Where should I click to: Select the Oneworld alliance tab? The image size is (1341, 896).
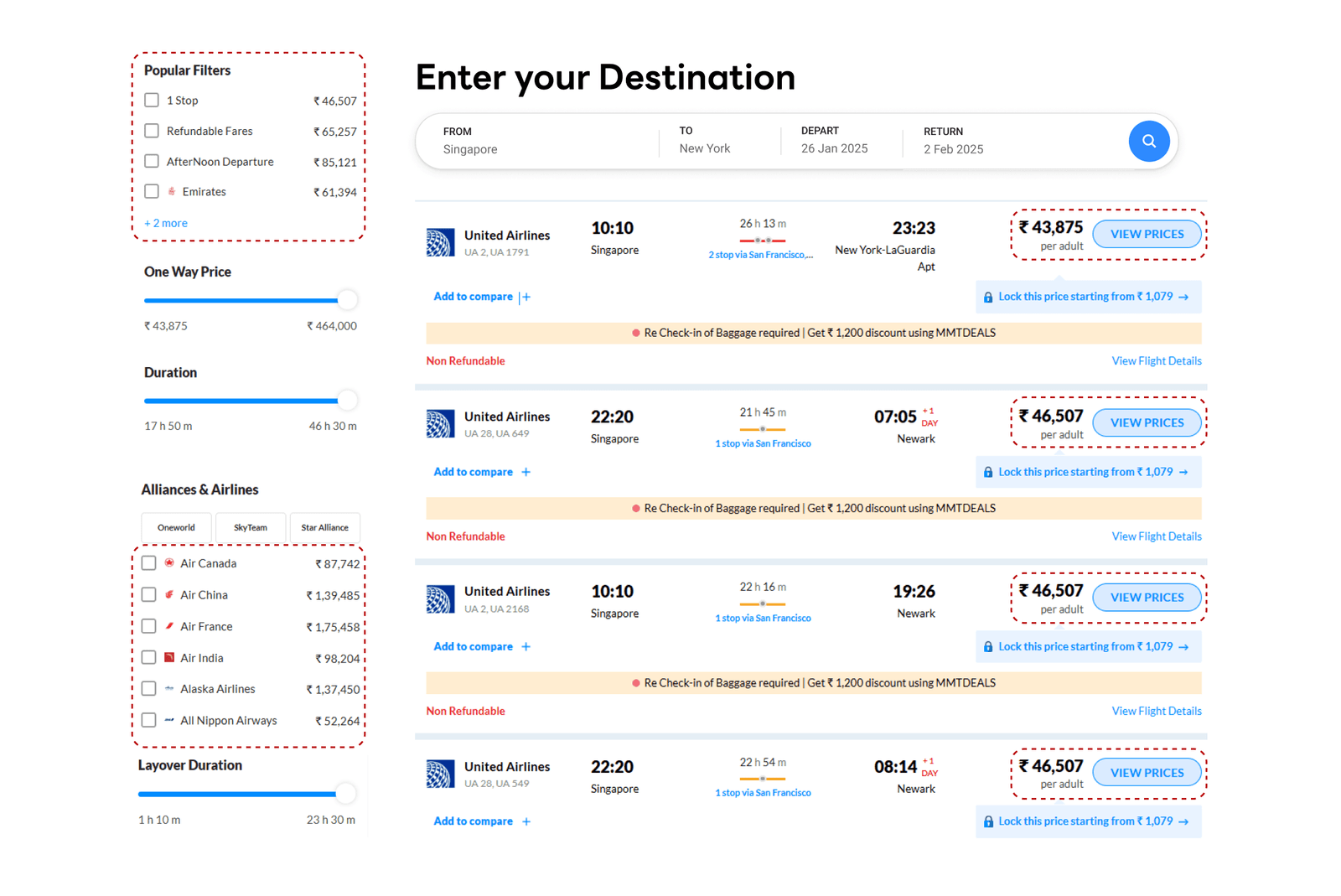pos(176,527)
